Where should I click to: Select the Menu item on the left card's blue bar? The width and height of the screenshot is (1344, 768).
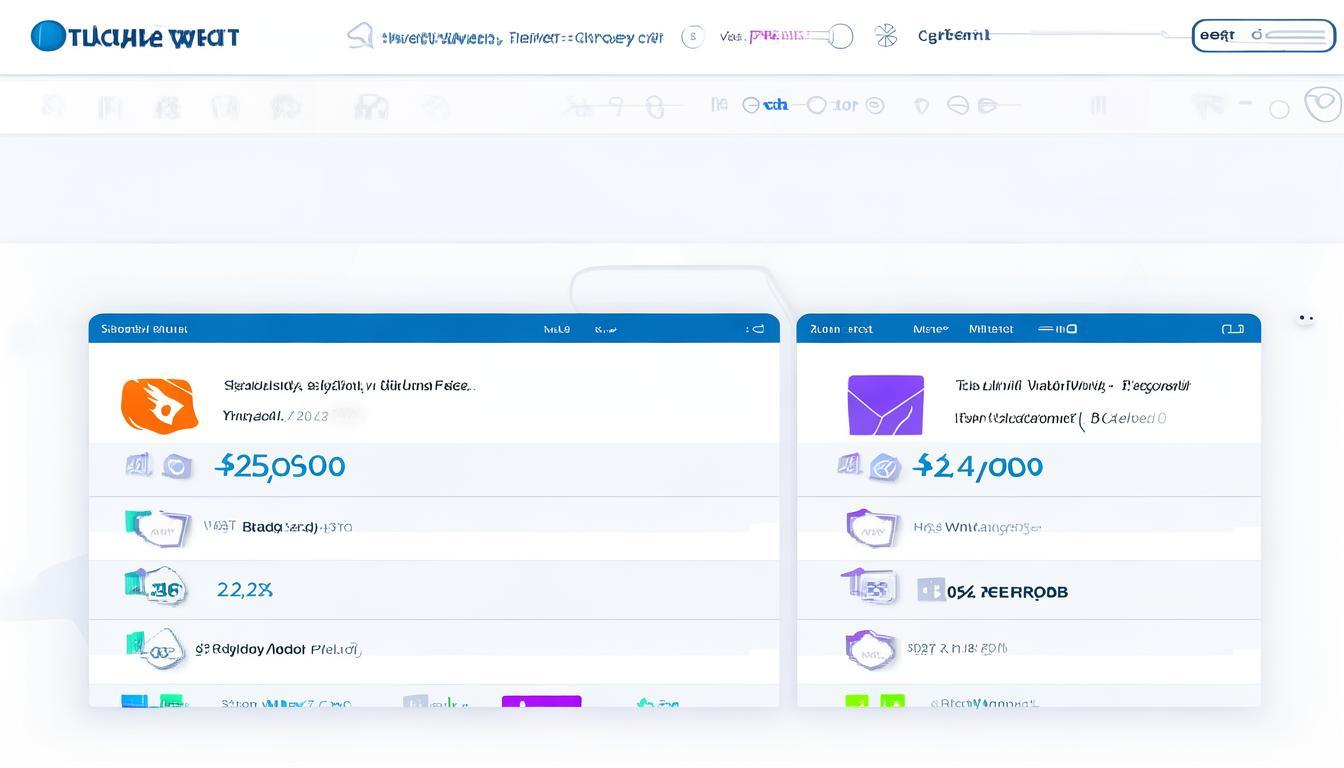[x=556, y=328]
